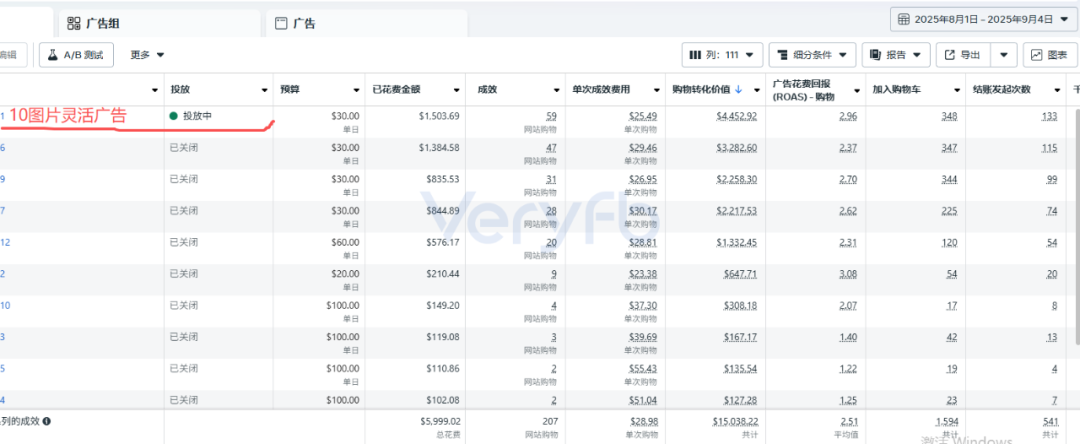
Task: Click the breakdown icon beside 细分条件
Action: click(x=782, y=55)
